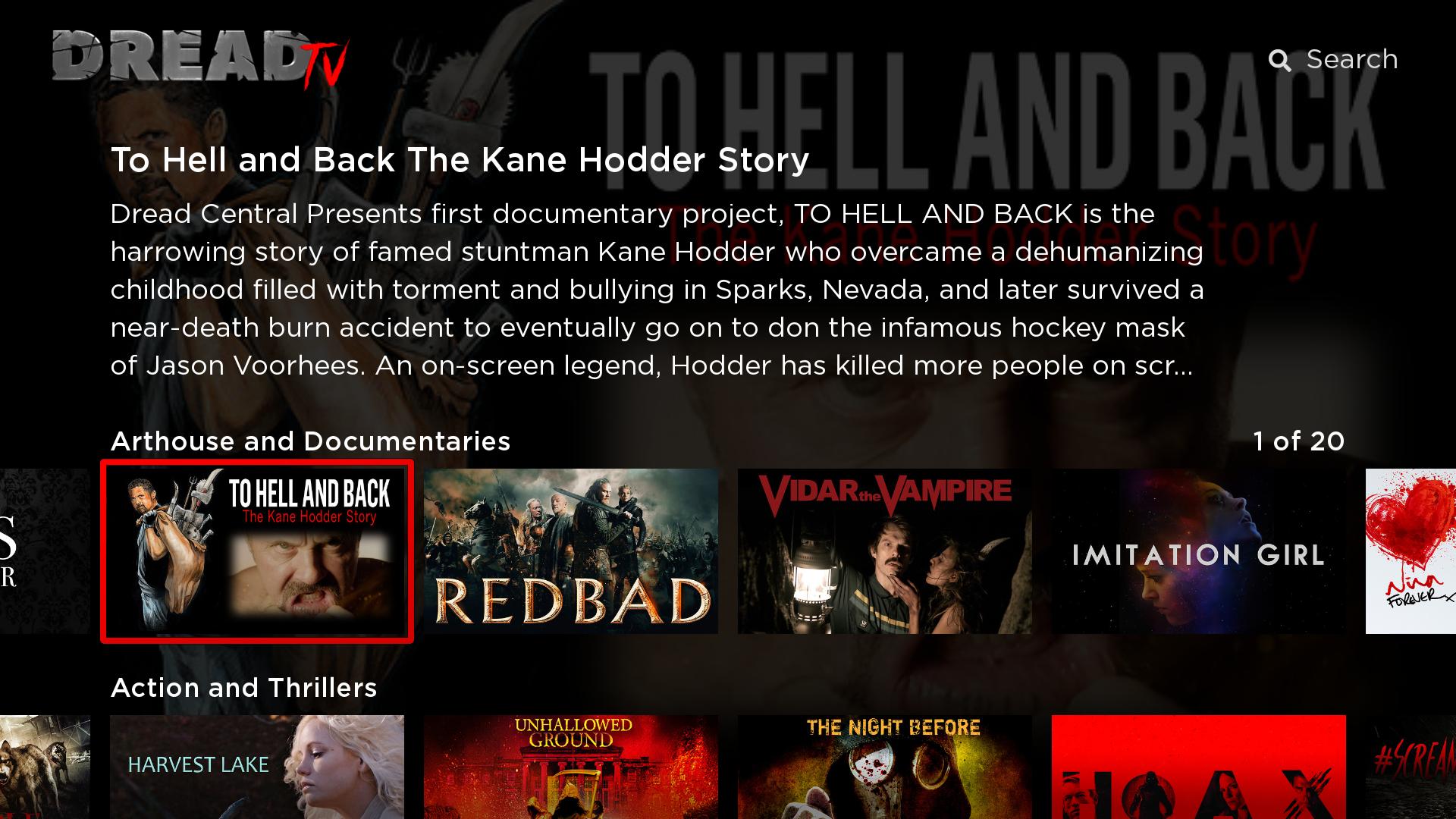Click Arthouse and Documentaries row heading
The image size is (1456, 819).
[x=311, y=441]
